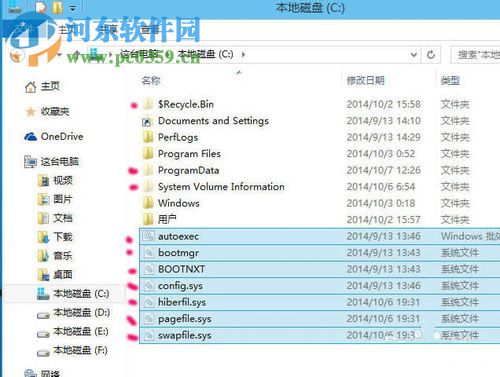Click the 主页 home icon in sidebar

pos(31,87)
